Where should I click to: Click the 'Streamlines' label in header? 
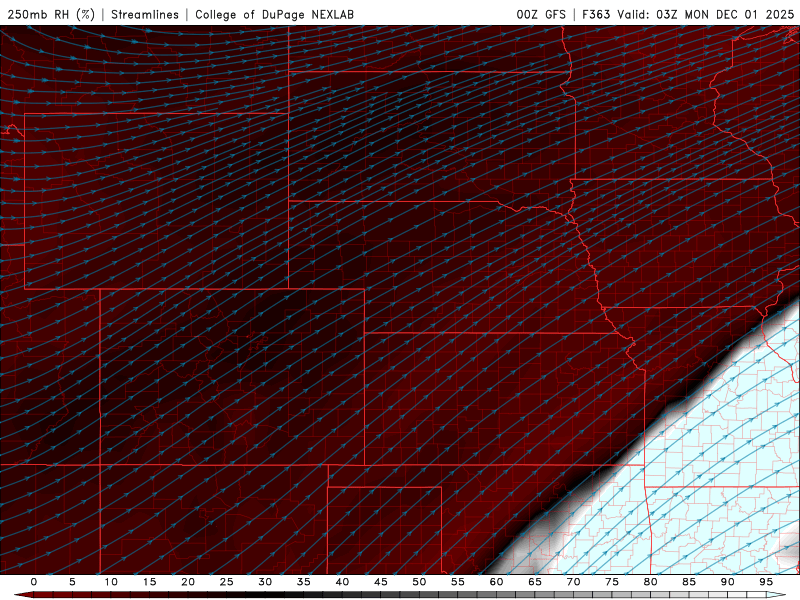pyautogui.click(x=145, y=15)
